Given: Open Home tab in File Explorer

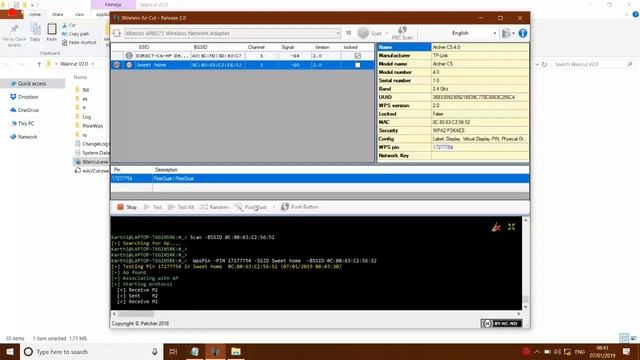Looking at the screenshot, I should click(35, 14).
